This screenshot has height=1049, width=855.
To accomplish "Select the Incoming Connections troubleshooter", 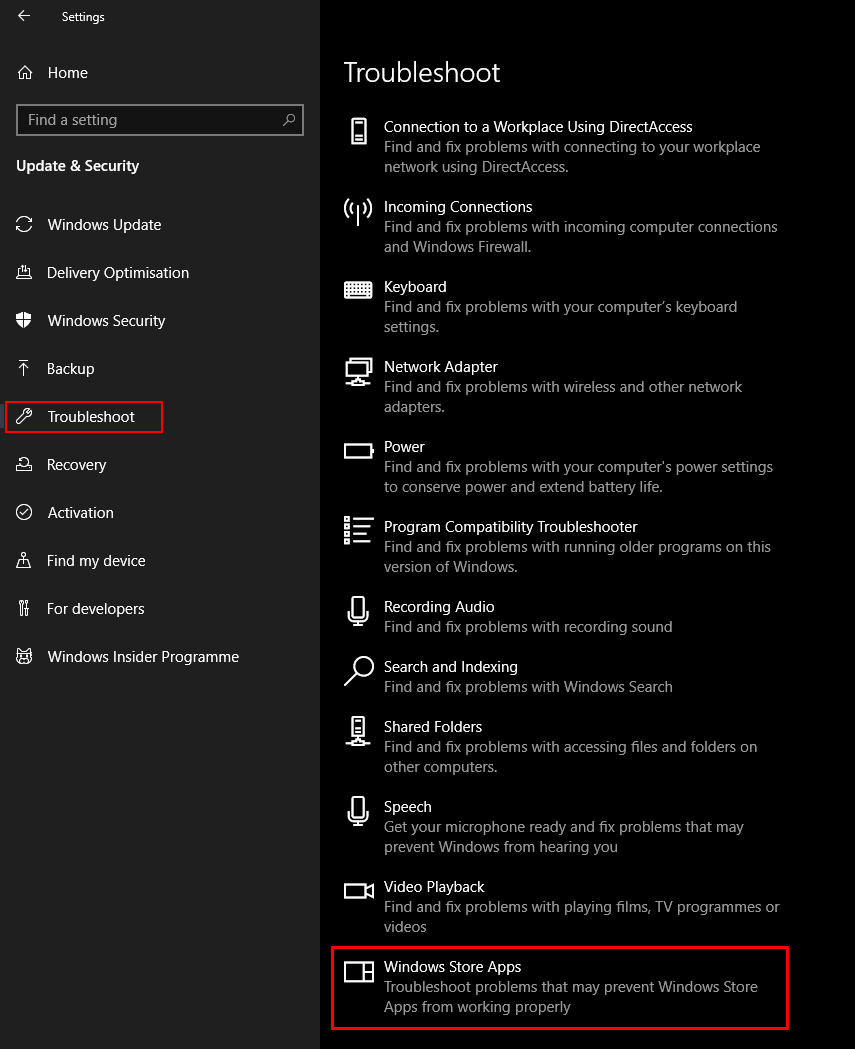I will 458,207.
